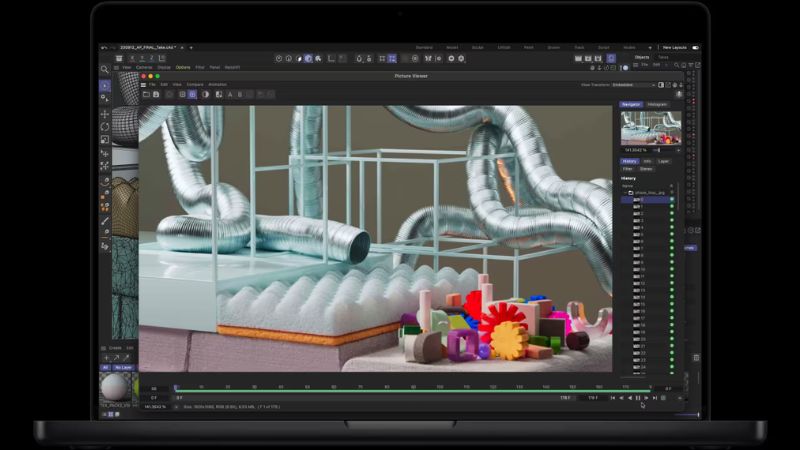This screenshot has height=450, width=800.
Task: Collapse the render folder in History list
Action: click(625, 192)
